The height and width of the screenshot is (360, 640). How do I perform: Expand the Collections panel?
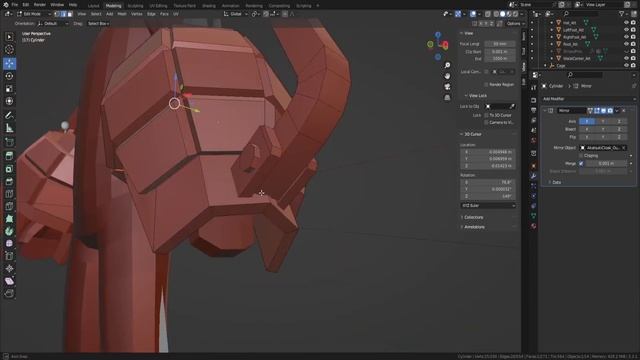[x=473, y=217]
